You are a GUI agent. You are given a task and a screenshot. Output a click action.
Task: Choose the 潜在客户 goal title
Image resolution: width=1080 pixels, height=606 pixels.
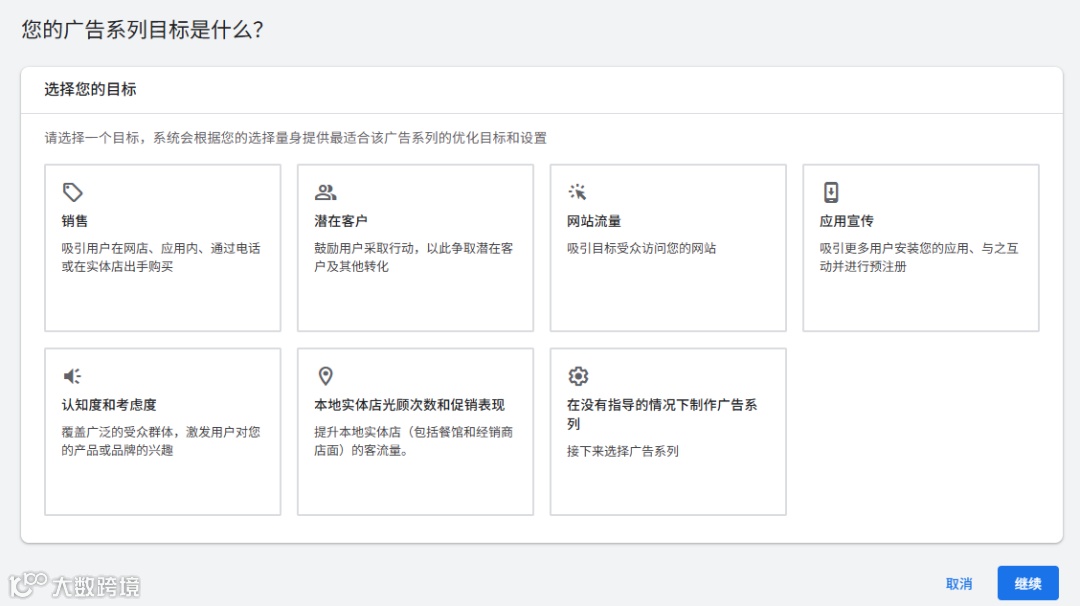341,221
